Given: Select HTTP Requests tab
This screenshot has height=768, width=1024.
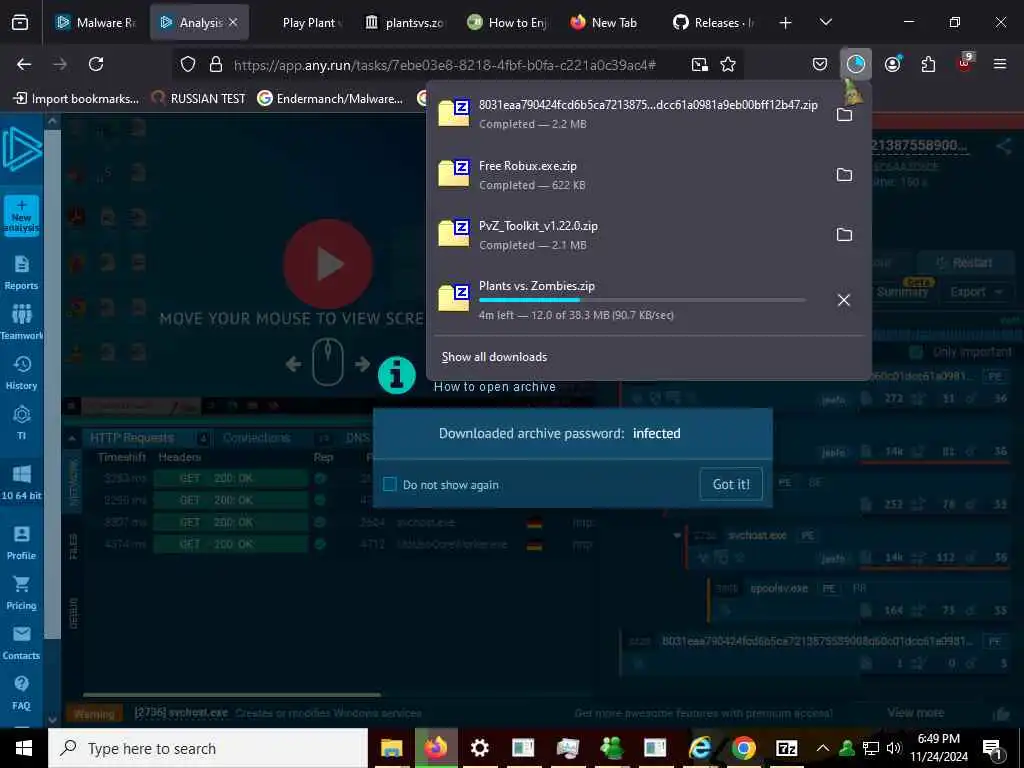Looking at the screenshot, I should pyautogui.click(x=131, y=438).
